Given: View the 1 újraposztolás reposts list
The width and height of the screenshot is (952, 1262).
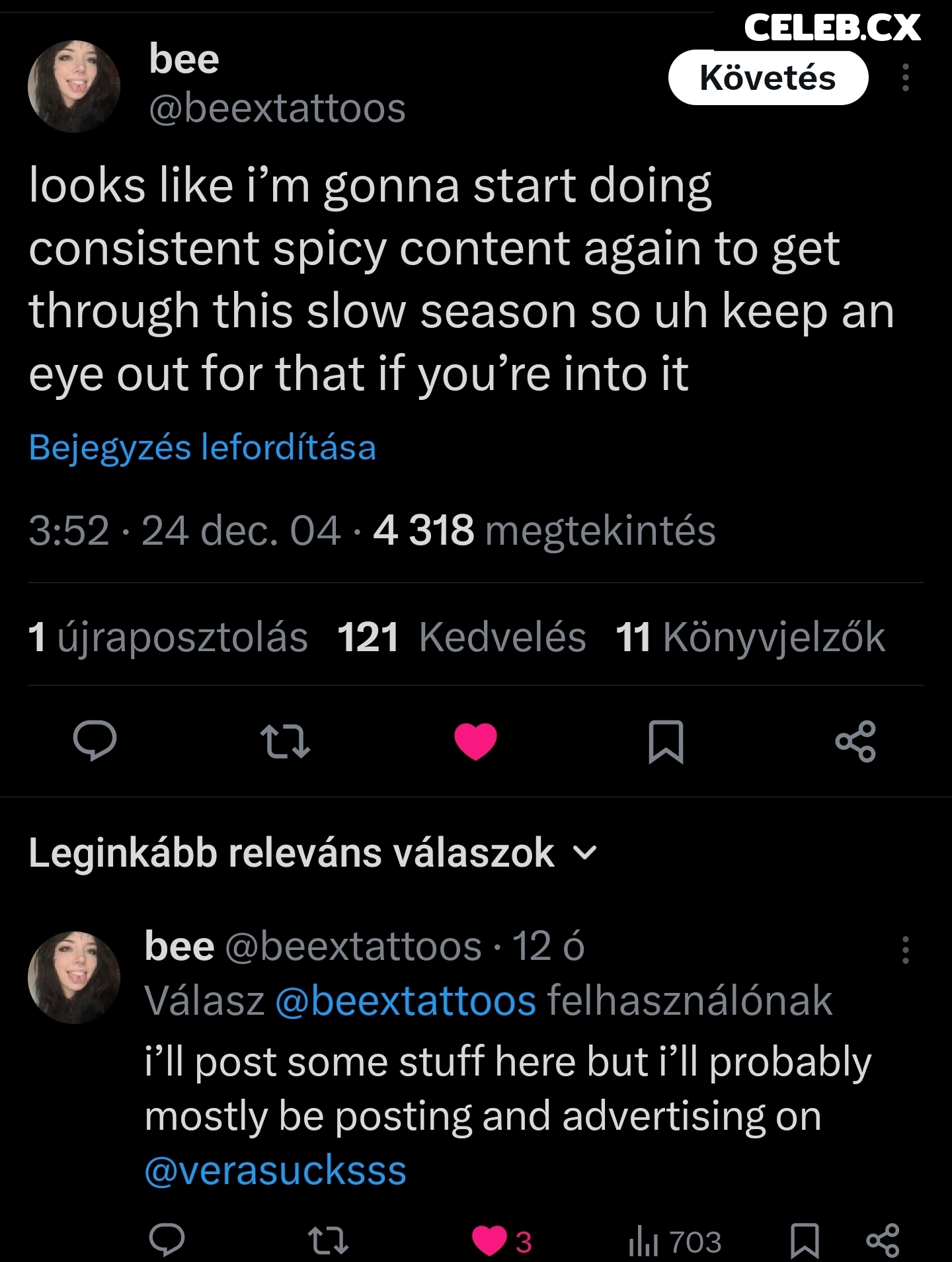Looking at the screenshot, I should (x=168, y=637).
